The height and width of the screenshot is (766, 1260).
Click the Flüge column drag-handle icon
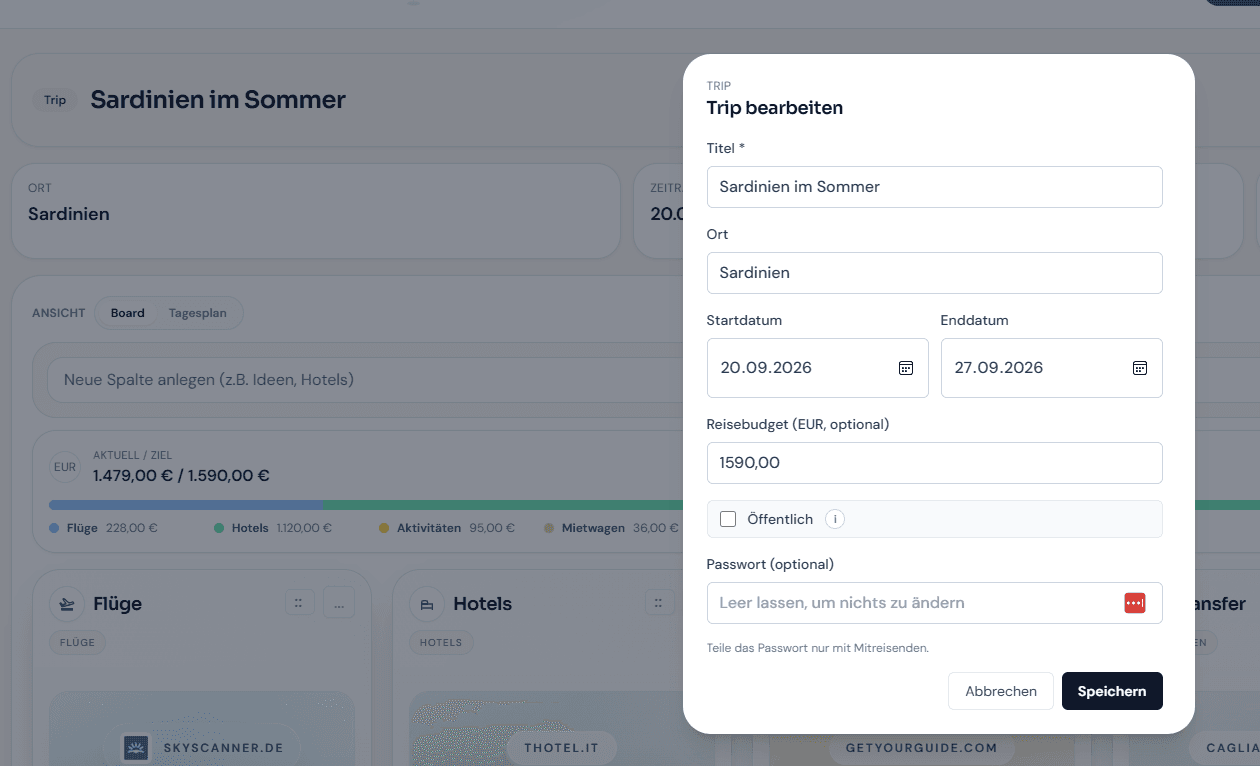point(300,603)
